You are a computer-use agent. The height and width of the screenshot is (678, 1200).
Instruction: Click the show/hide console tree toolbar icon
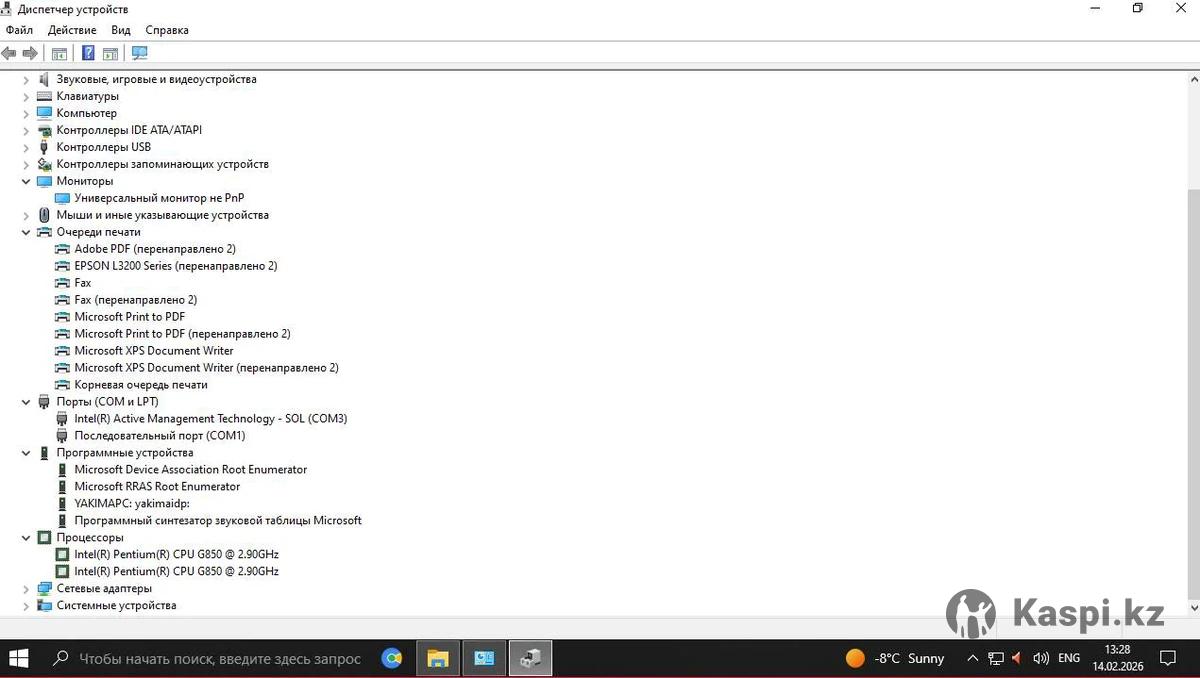click(59, 53)
